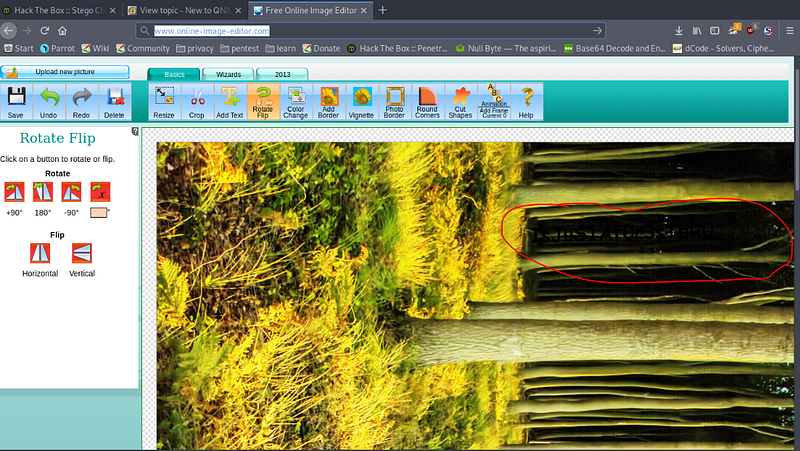The image size is (800, 451).
Task: Open a new browser tab
Action: (383, 10)
